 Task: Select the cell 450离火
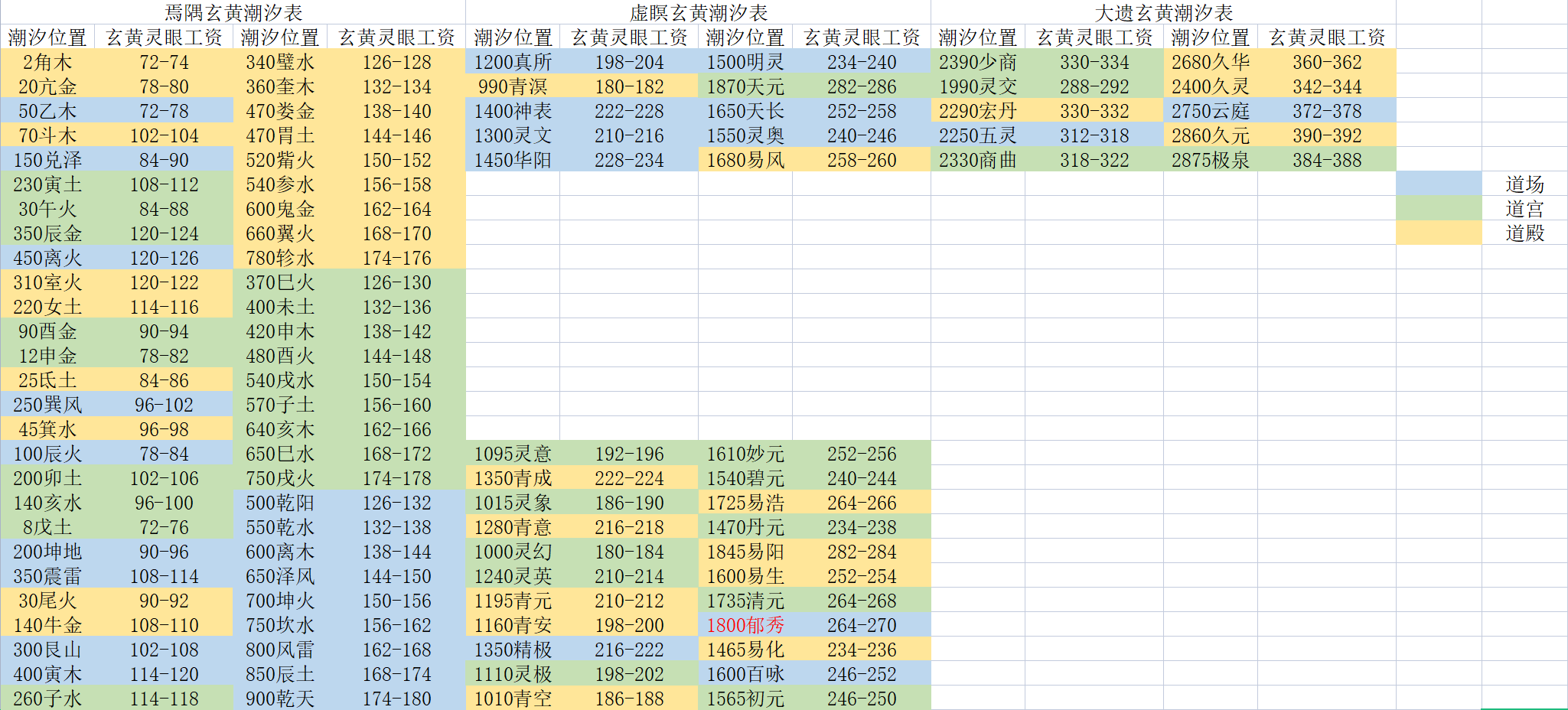[x=47, y=257]
